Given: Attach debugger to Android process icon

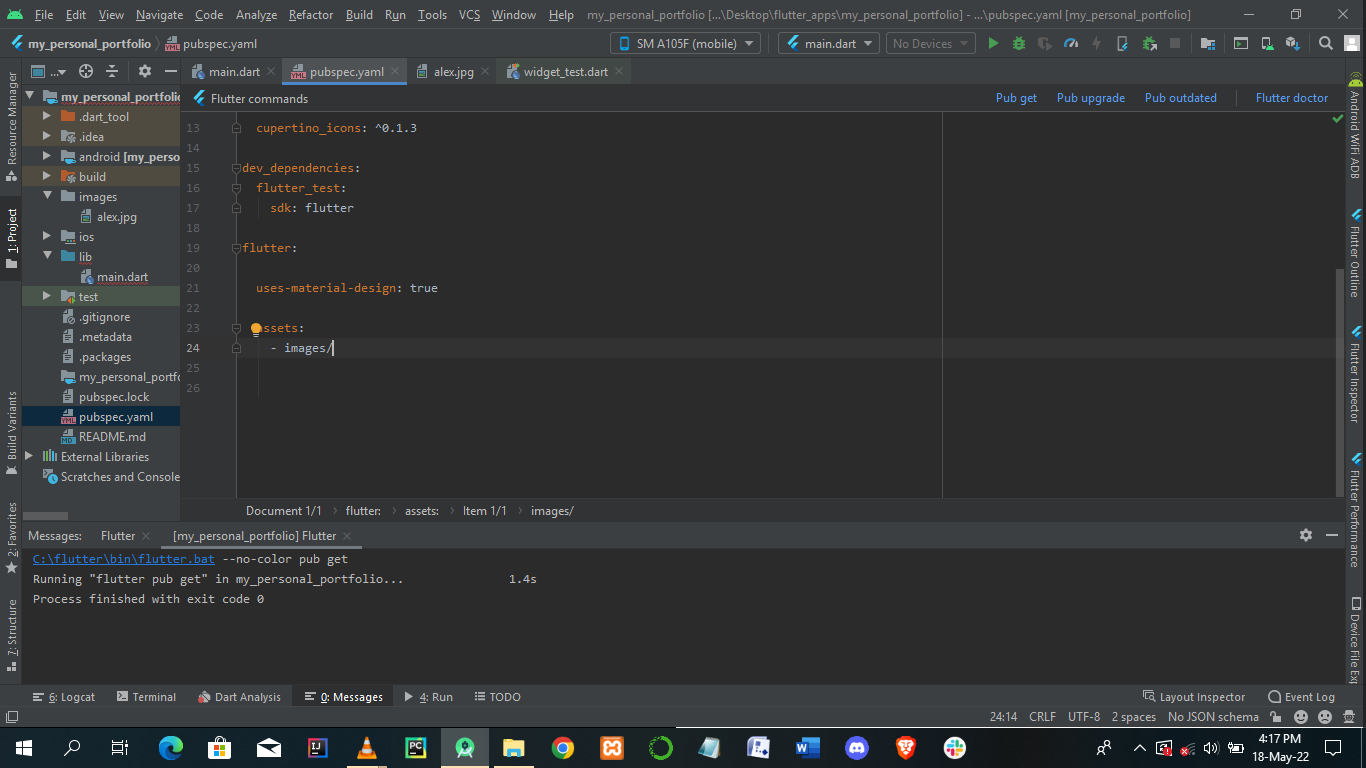Looking at the screenshot, I should click(1149, 44).
